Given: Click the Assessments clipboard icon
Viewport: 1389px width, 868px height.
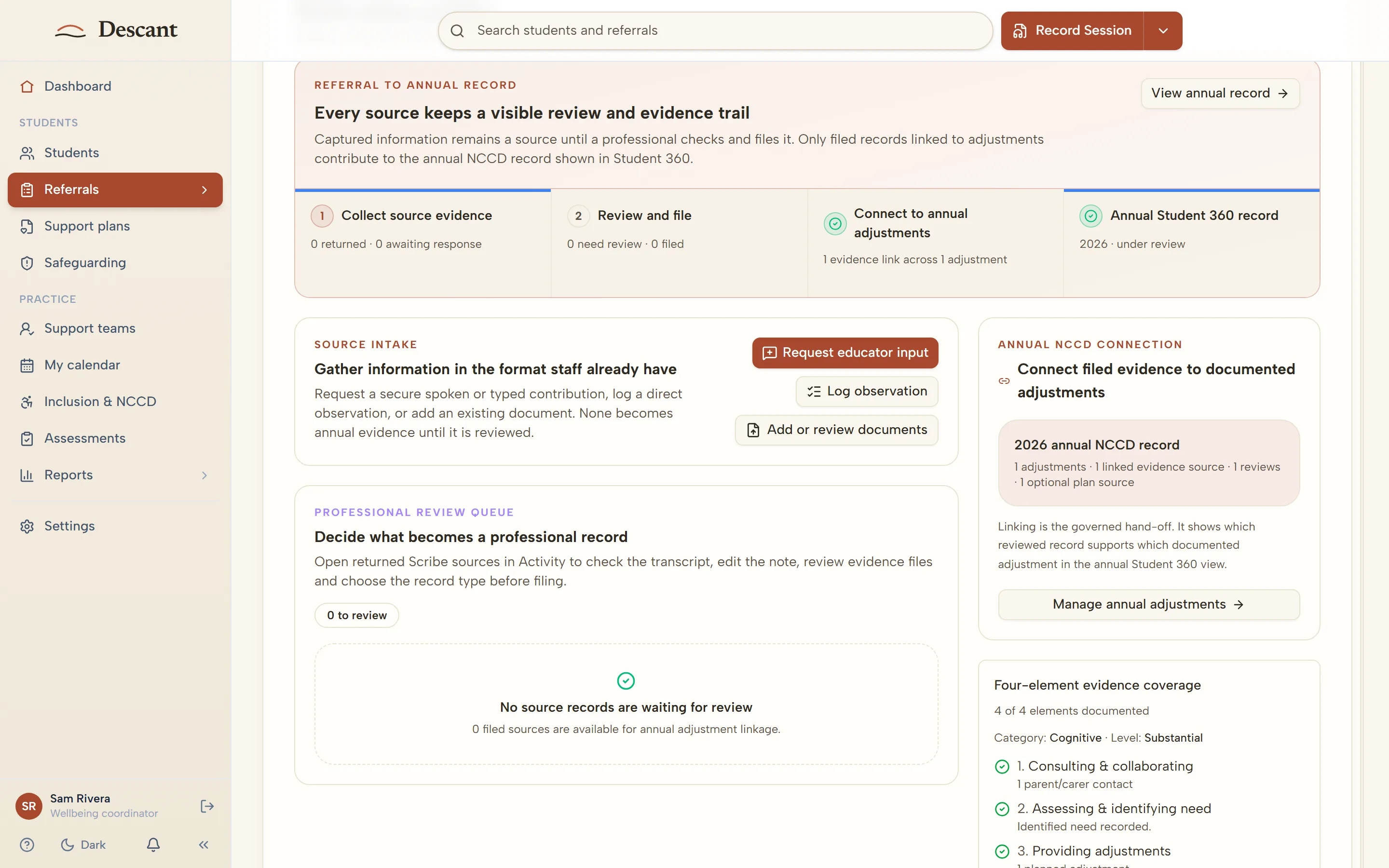Looking at the screenshot, I should pos(27,439).
